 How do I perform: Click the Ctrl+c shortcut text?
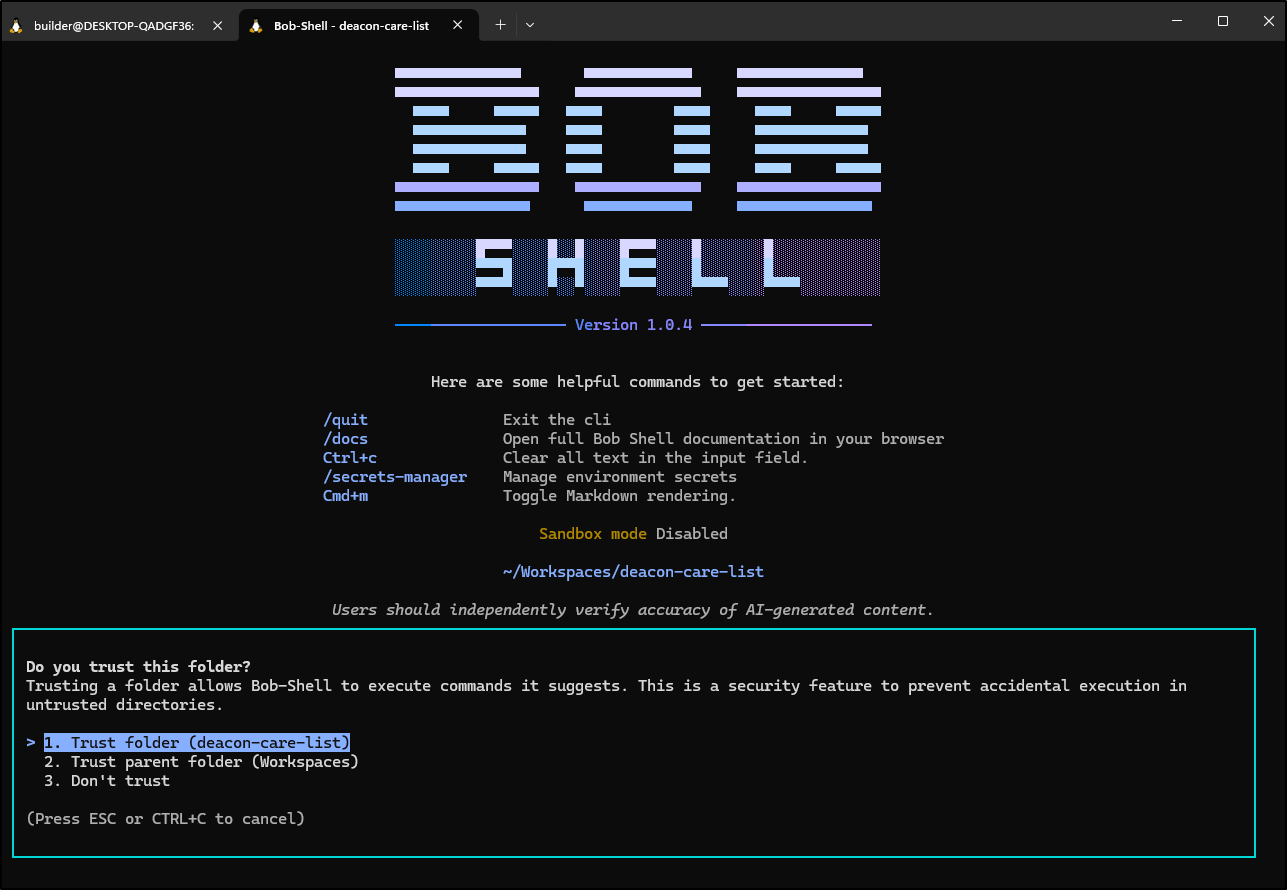[349, 458]
